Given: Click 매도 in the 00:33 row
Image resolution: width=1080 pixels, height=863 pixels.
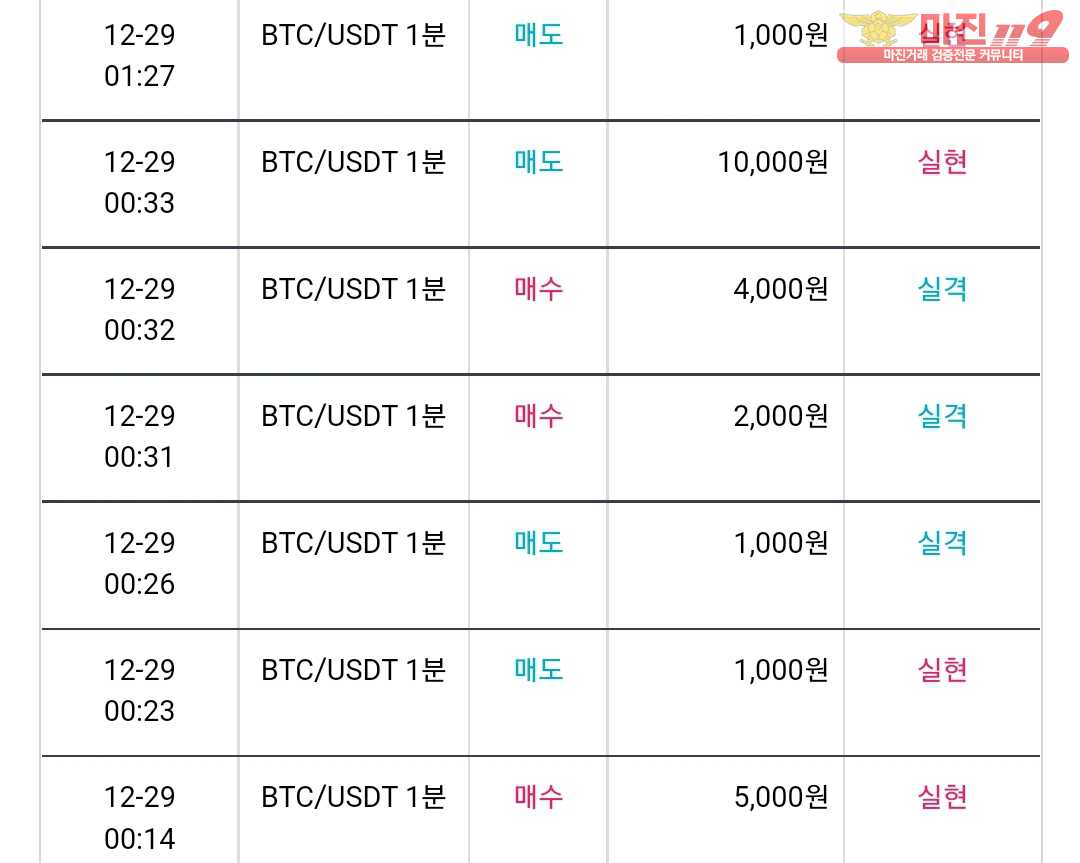Looking at the screenshot, I should (539, 162).
